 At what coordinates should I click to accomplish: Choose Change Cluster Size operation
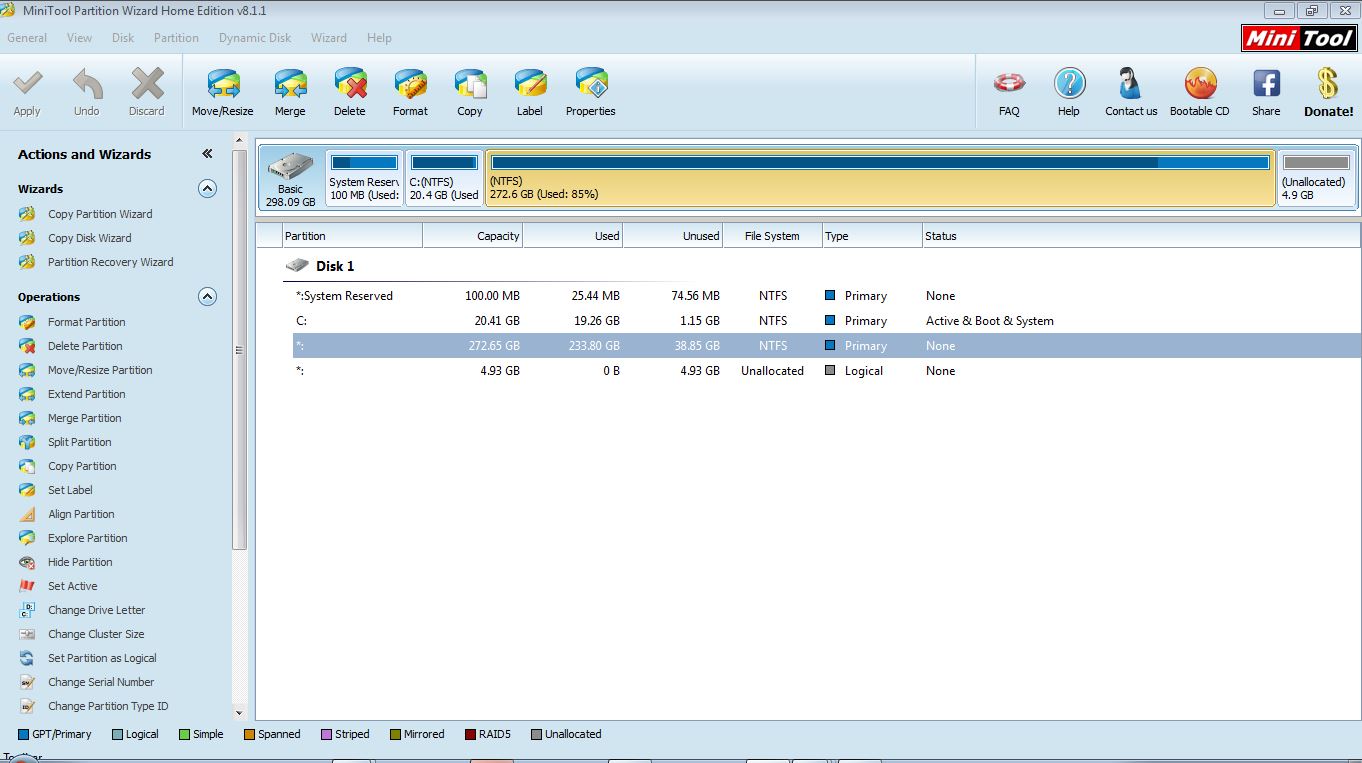tap(96, 634)
